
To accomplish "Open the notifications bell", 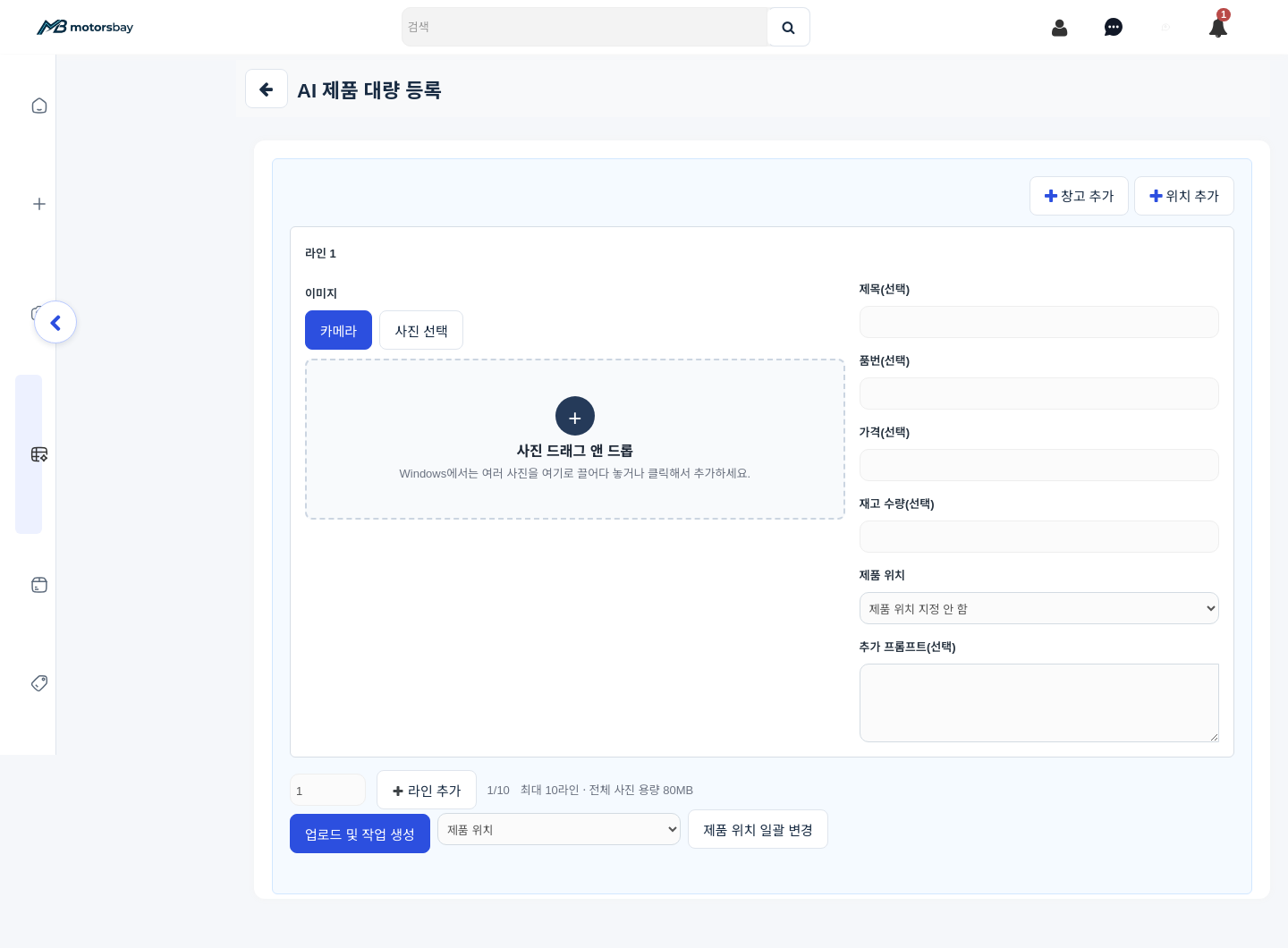I will point(1218,28).
